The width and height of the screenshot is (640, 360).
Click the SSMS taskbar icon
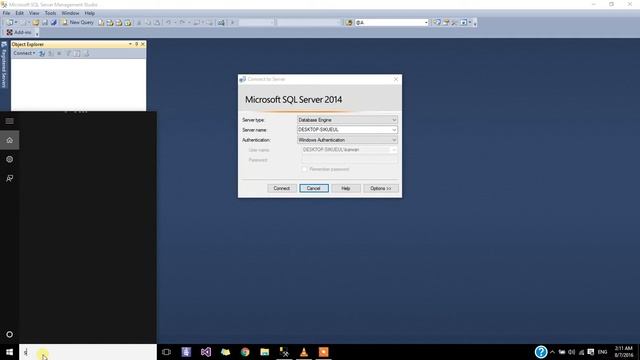(x=284, y=352)
